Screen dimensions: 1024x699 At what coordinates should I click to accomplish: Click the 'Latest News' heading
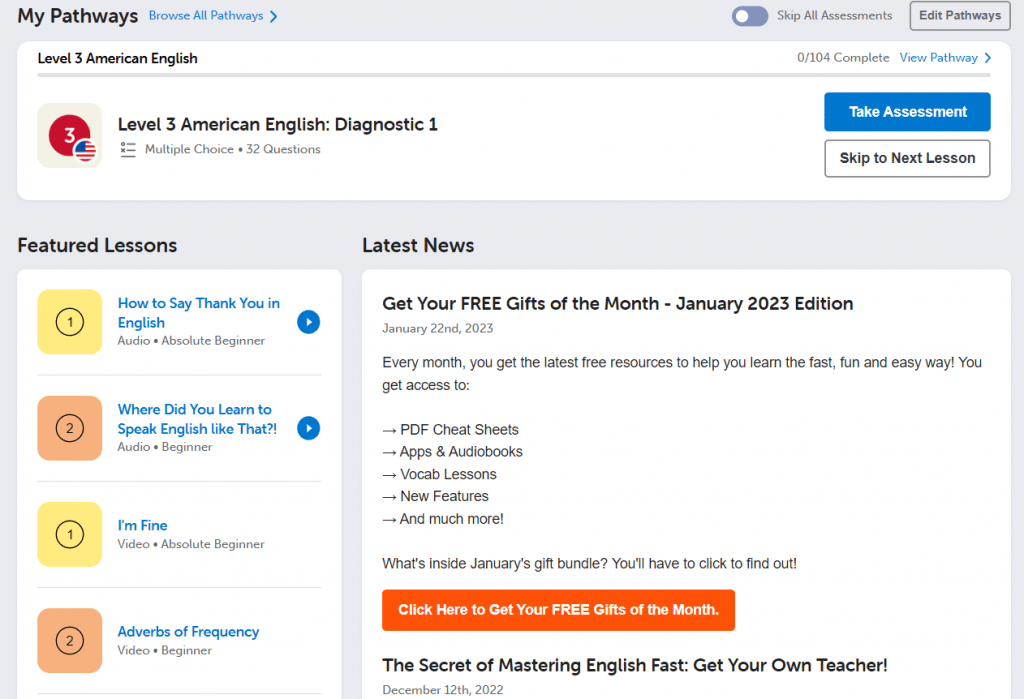tap(419, 245)
